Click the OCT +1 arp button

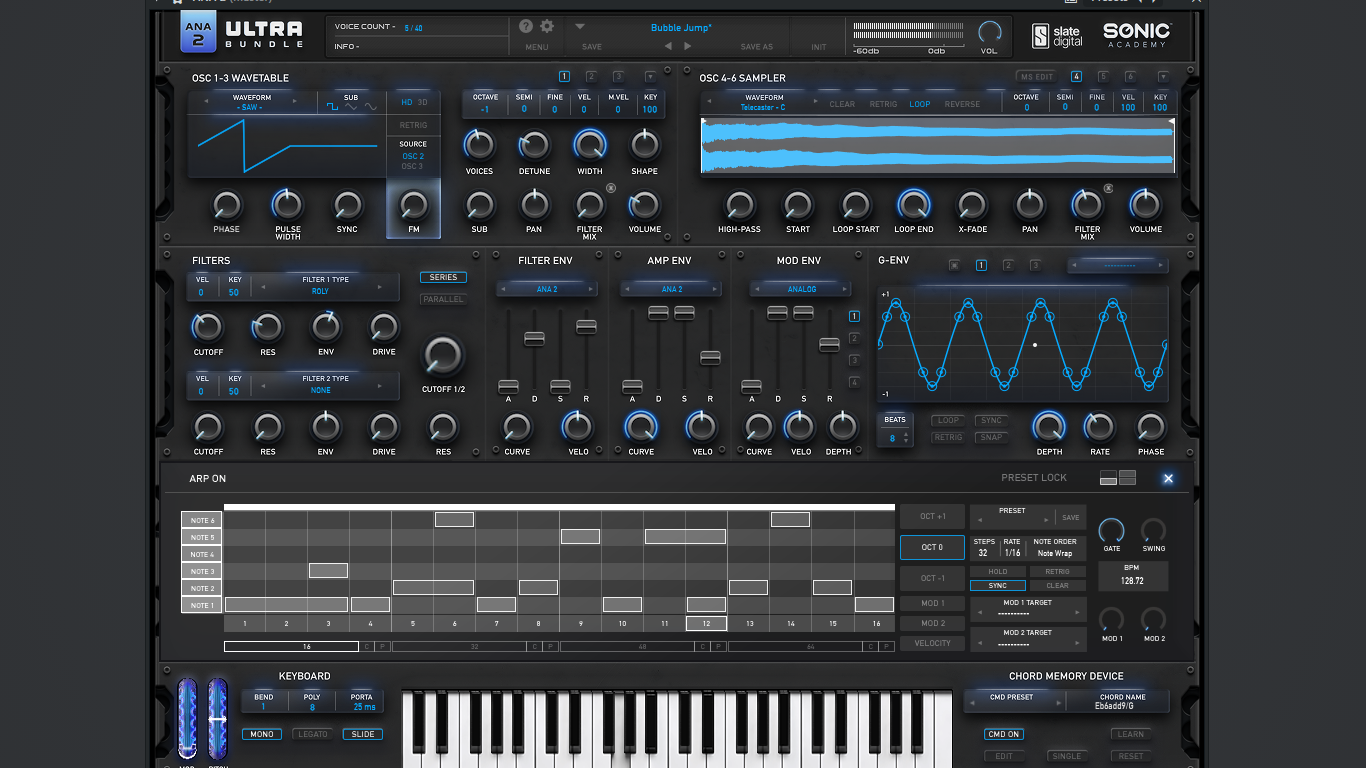click(932, 516)
